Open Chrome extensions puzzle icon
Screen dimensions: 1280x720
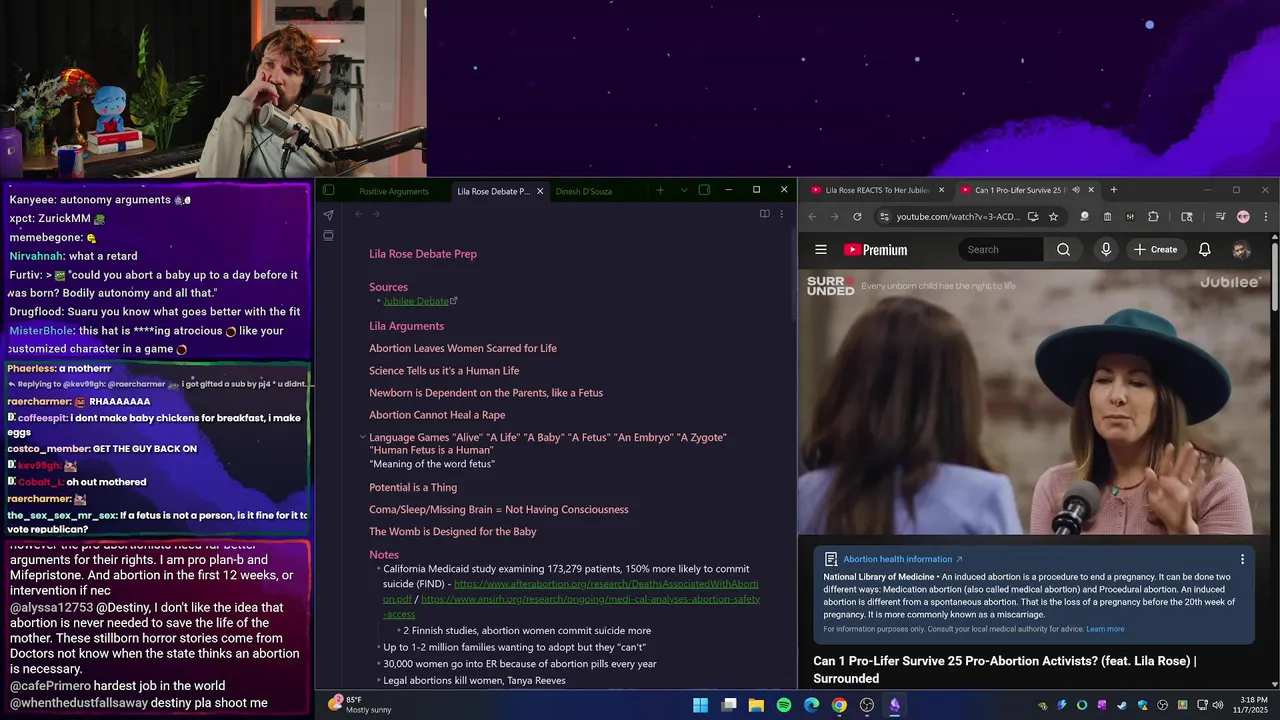click(1153, 216)
